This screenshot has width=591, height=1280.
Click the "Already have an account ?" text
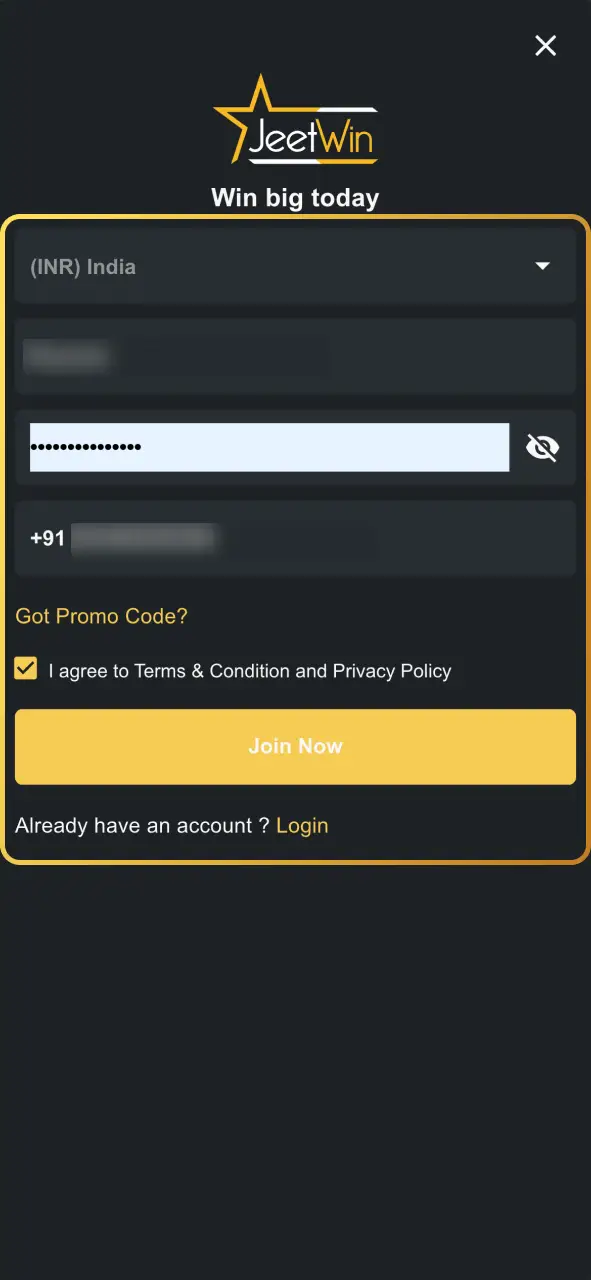142,825
